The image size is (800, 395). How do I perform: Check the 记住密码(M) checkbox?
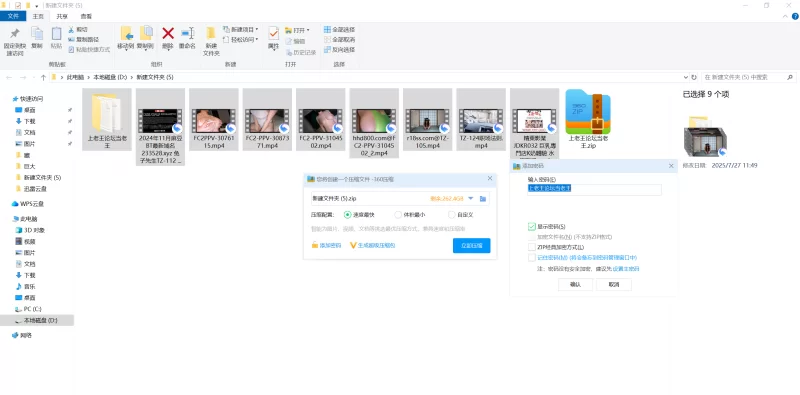click(x=532, y=258)
